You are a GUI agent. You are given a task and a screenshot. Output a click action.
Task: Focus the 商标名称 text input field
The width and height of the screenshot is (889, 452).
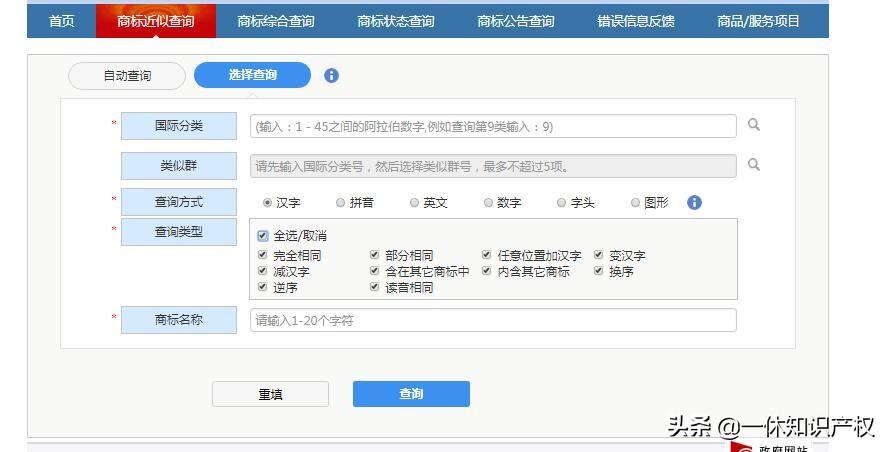(x=493, y=320)
